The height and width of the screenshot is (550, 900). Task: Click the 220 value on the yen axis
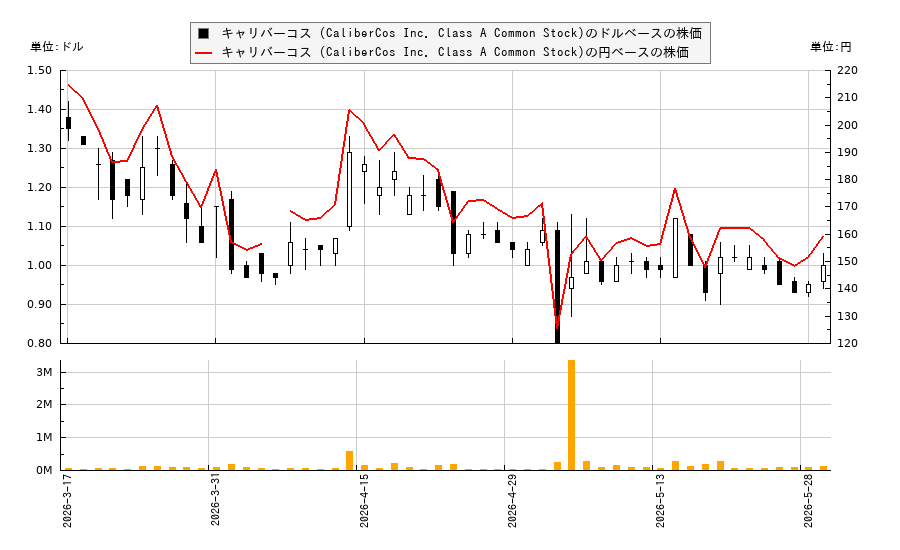(848, 71)
